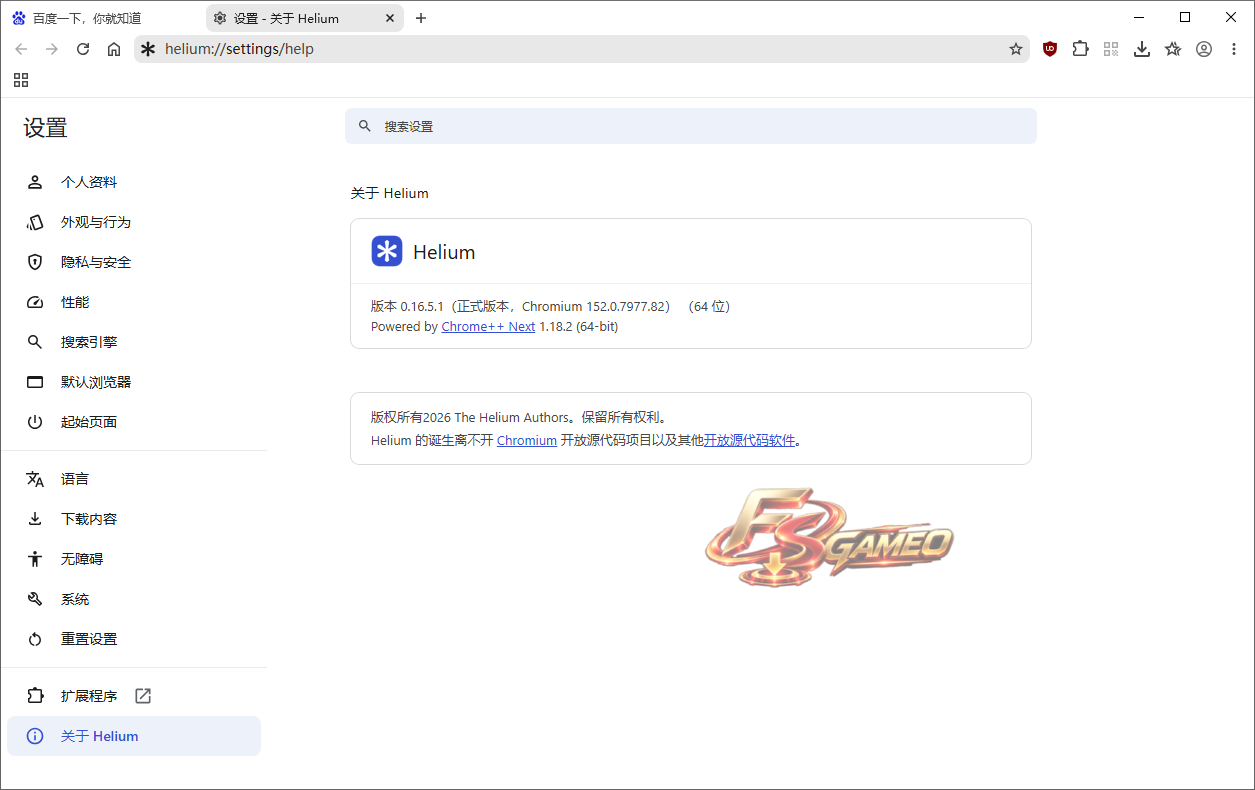
Task: Open the 开放源代码软件 link
Action: (x=750, y=440)
